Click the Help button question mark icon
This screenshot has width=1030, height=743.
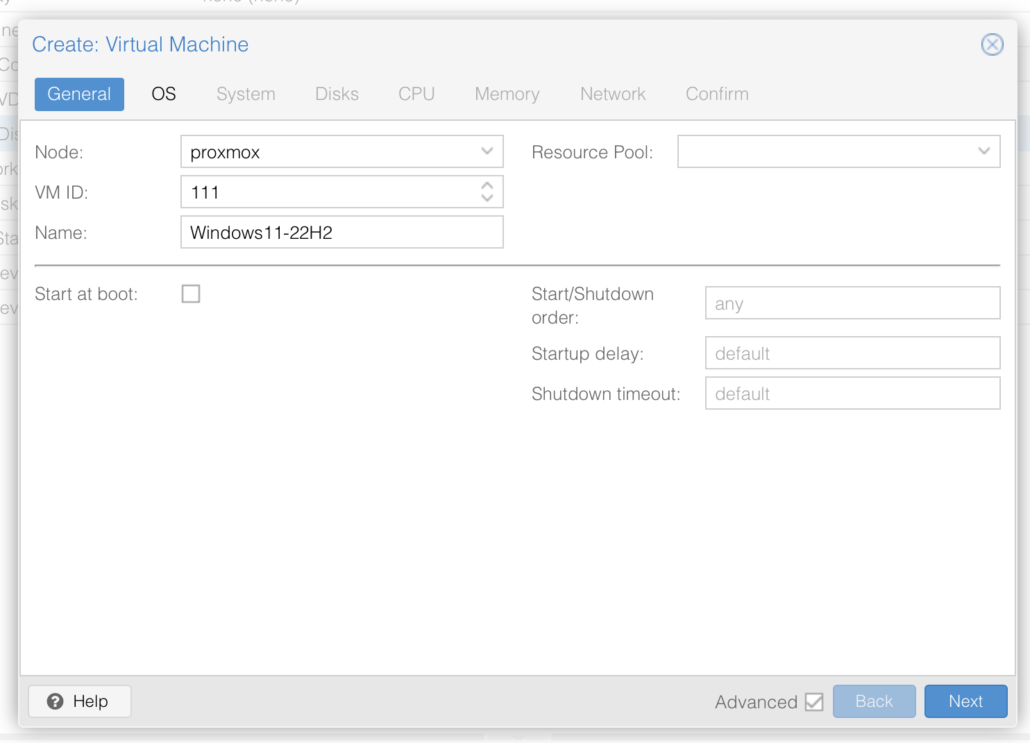56,701
